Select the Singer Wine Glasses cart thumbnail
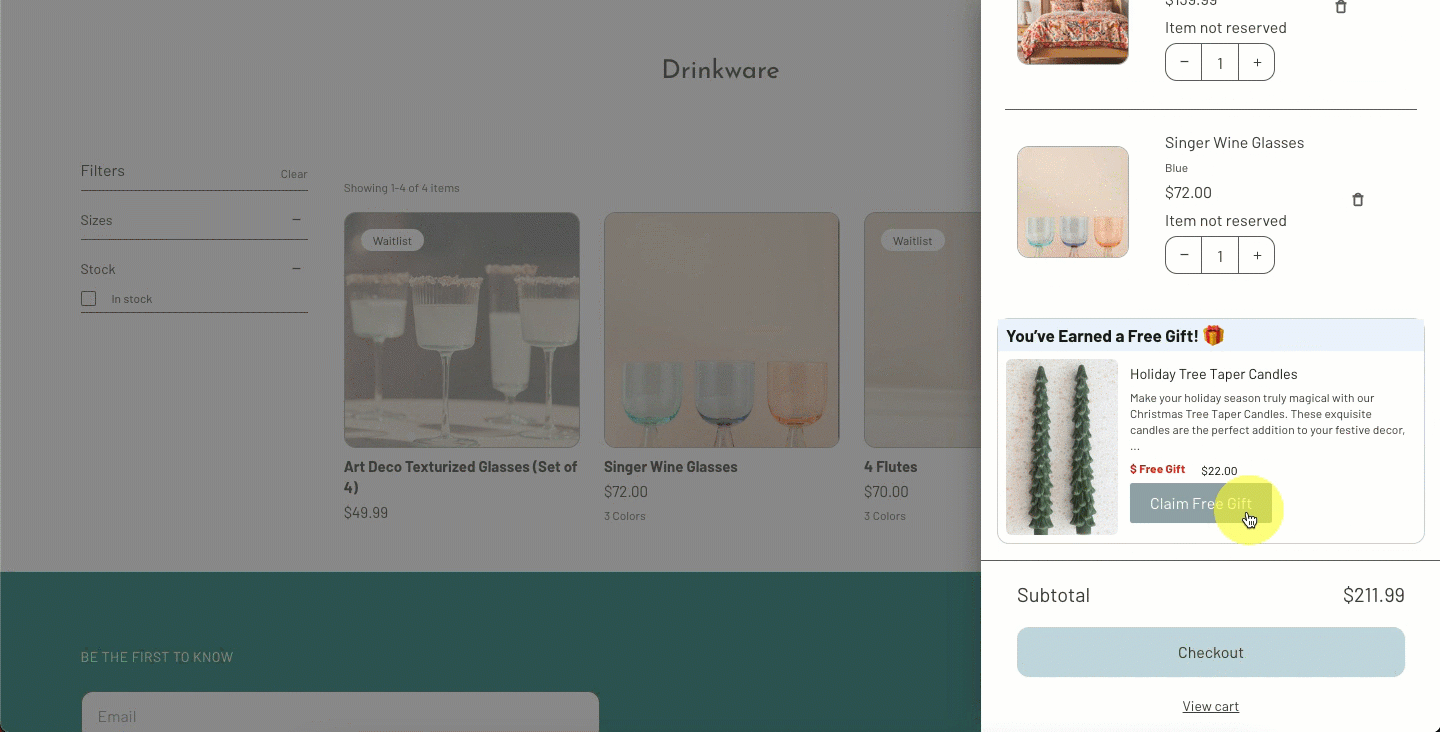The width and height of the screenshot is (1440, 732). (1072, 202)
